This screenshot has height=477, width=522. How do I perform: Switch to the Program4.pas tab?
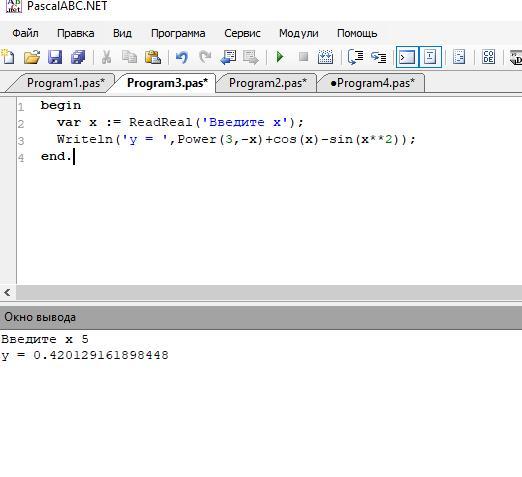pyautogui.click(x=372, y=83)
